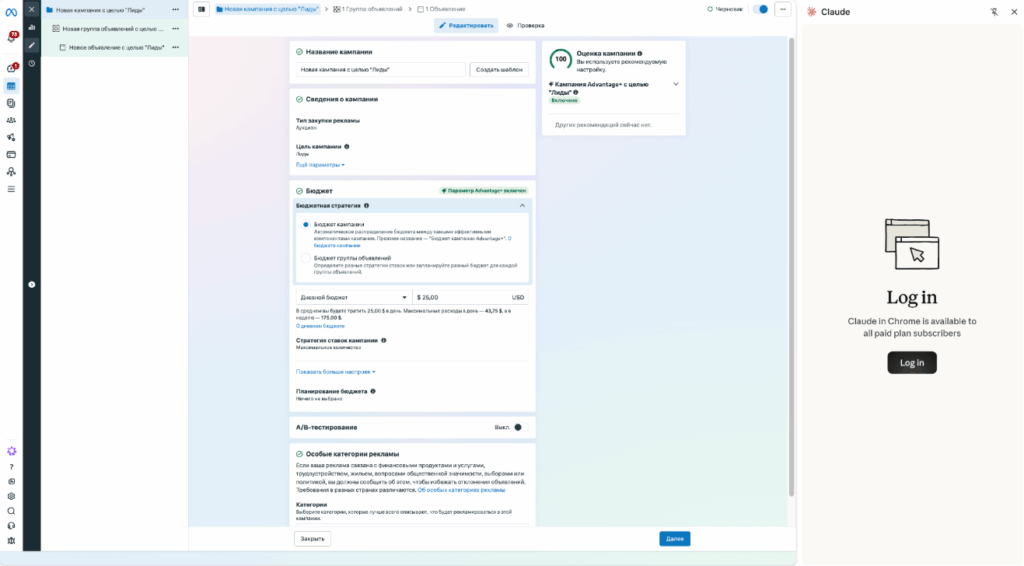The height and width of the screenshot is (566, 1024).
Task: Click the vertical scrollbar of the editor
Action: (x=792, y=268)
